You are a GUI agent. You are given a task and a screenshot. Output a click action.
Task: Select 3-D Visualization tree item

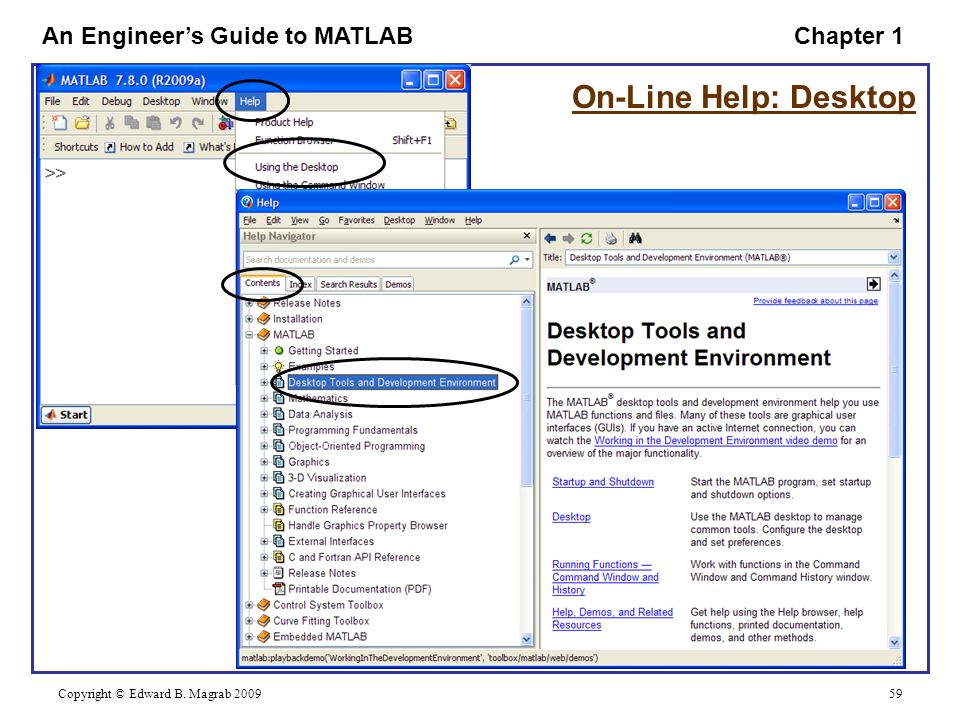[327, 478]
